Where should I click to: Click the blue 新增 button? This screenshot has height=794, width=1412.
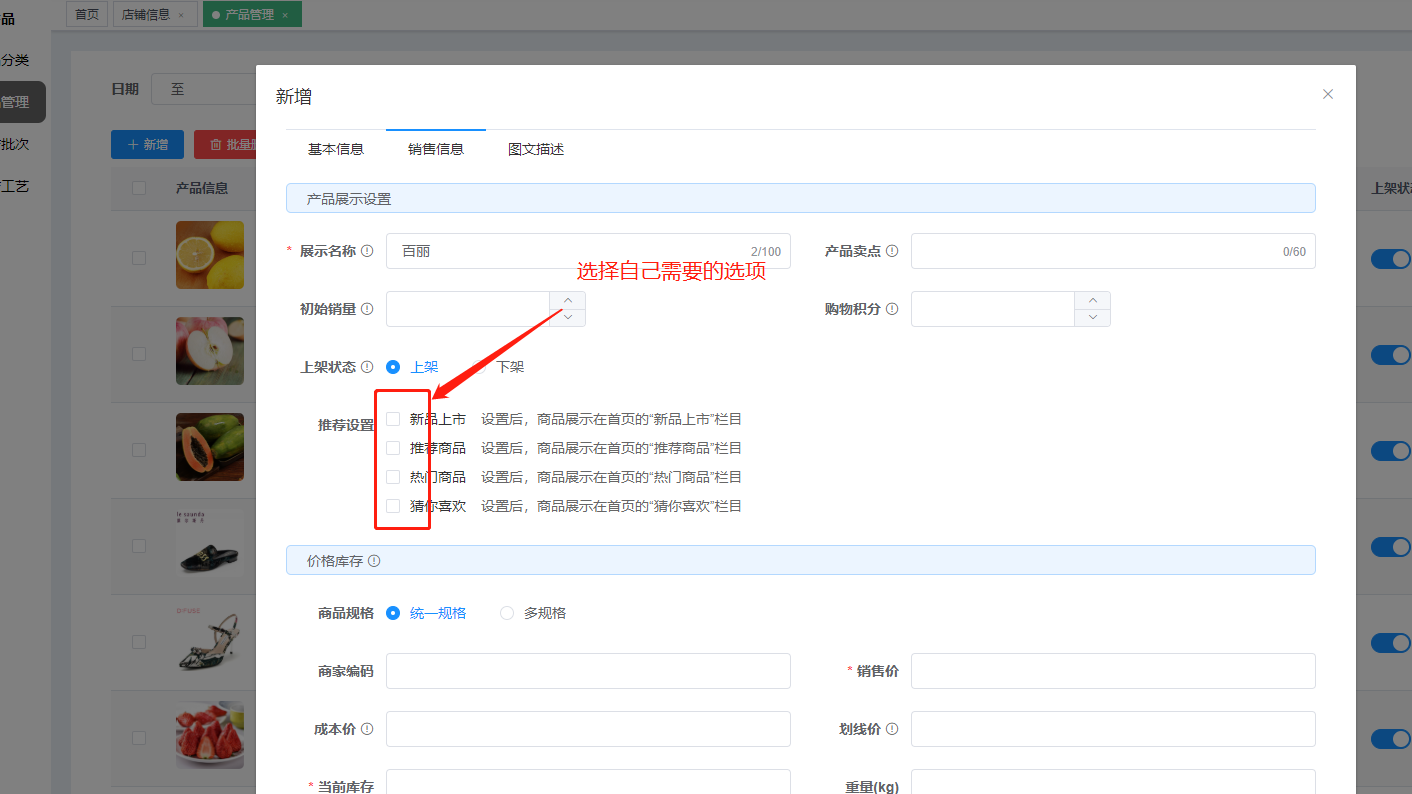click(147, 144)
